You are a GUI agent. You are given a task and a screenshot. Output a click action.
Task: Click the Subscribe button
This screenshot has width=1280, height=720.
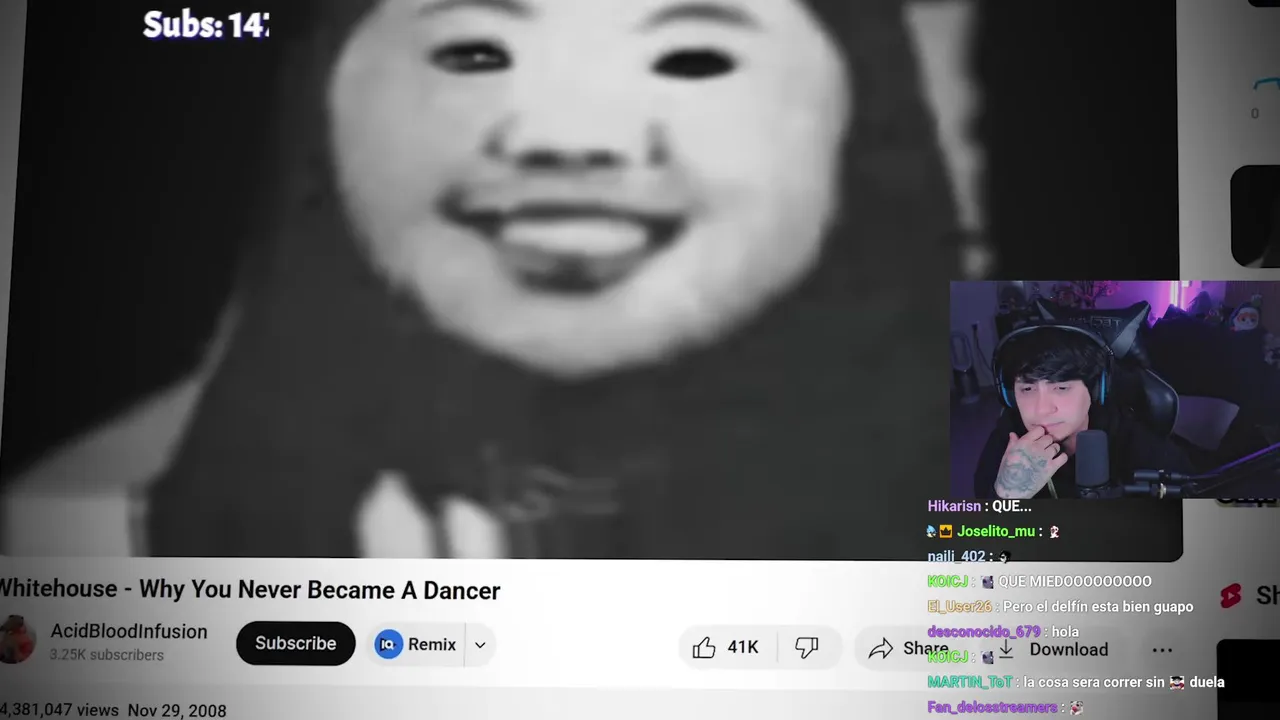click(295, 643)
